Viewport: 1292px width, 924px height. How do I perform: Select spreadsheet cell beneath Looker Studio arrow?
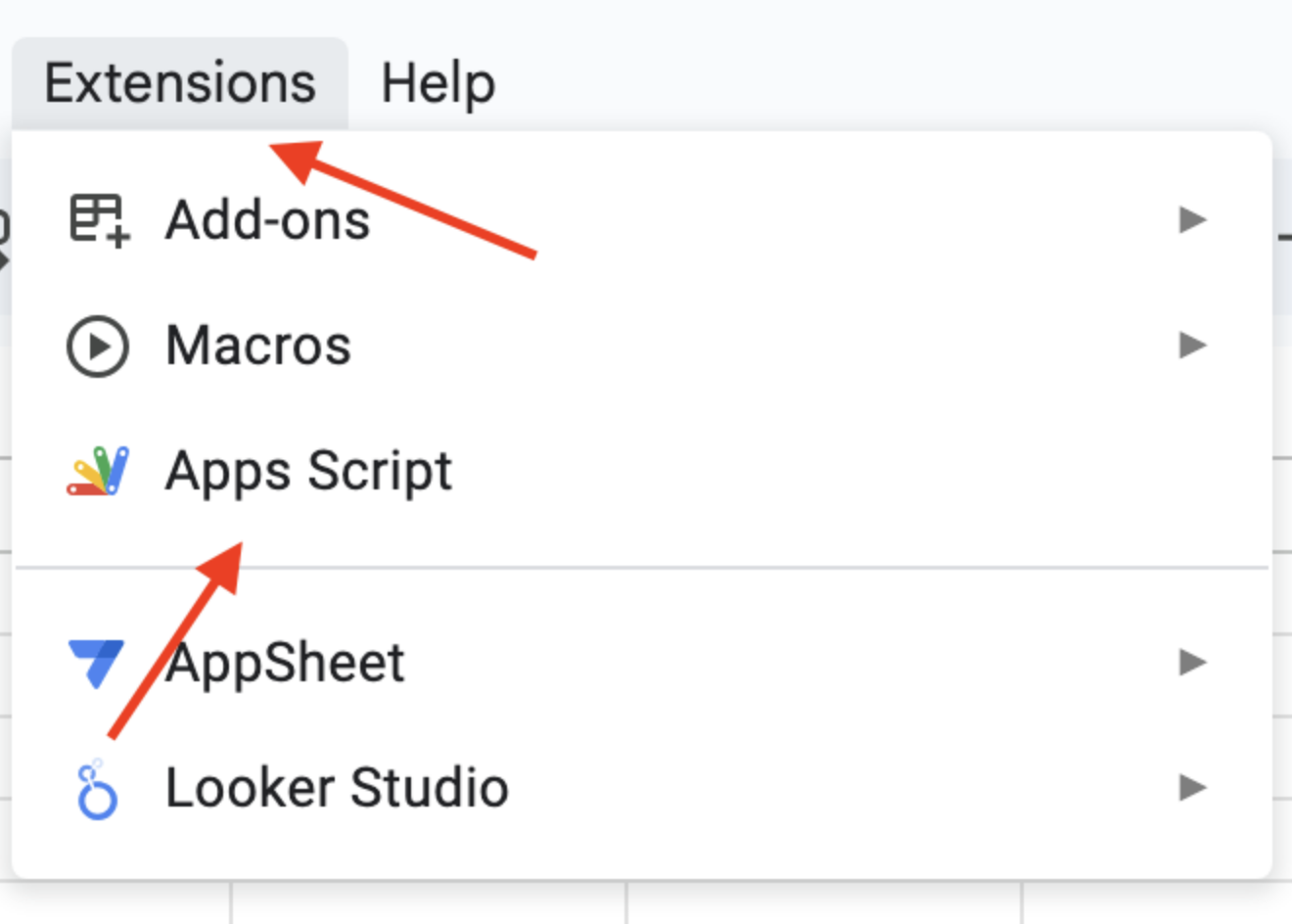click(1157, 902)
